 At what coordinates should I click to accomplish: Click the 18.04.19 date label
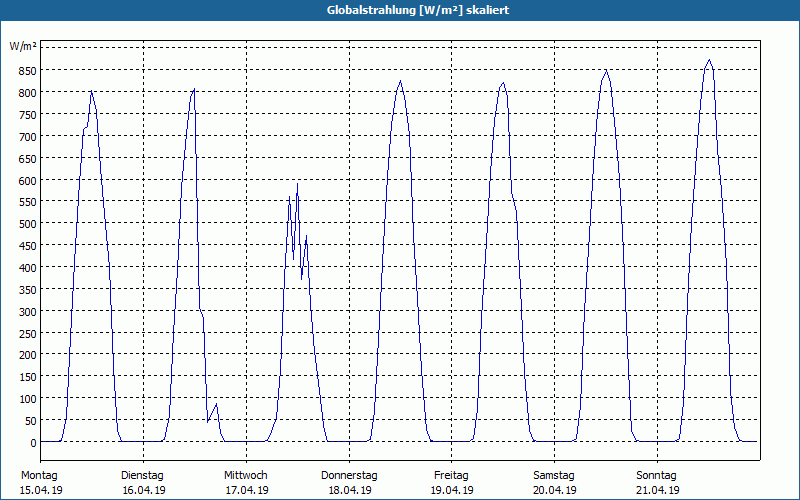pyautogui.click(x=349, y=490)
